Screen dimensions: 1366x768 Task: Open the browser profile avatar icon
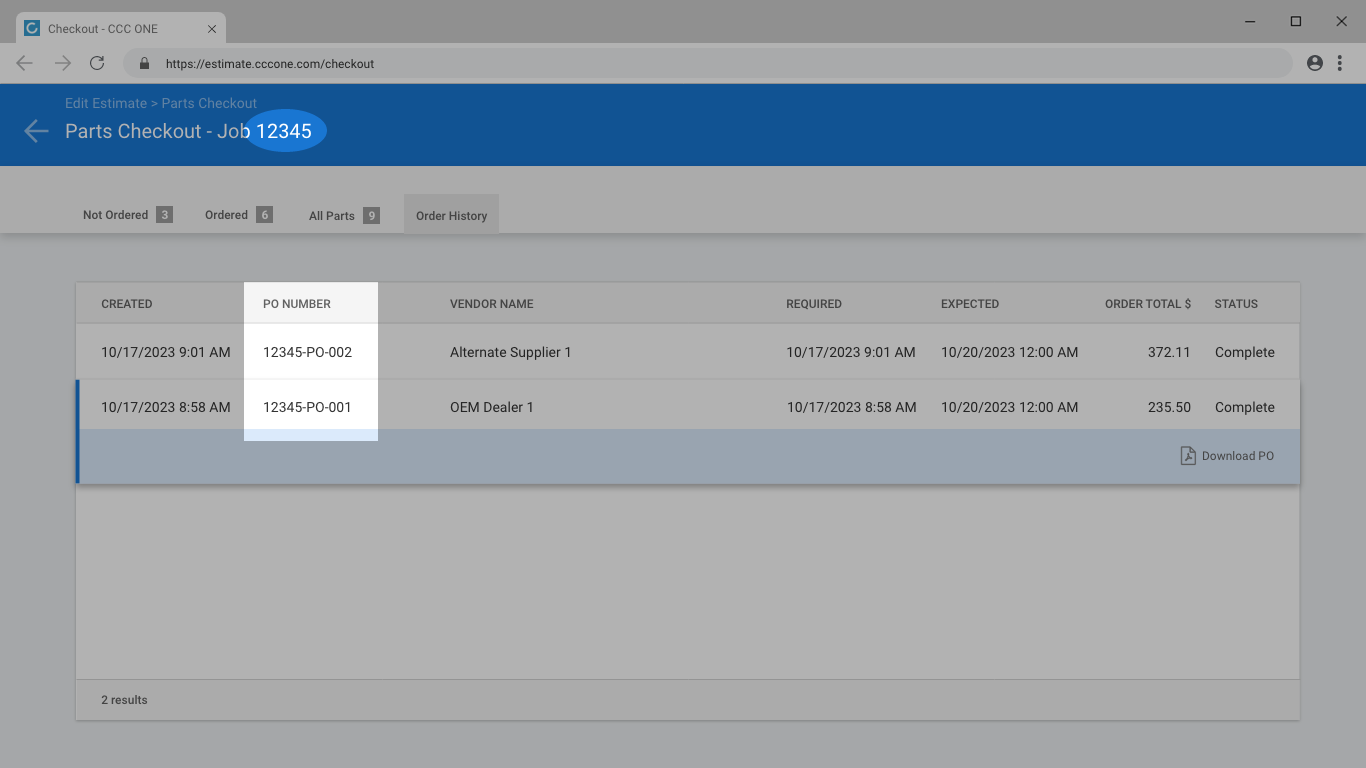(1315, 63)
